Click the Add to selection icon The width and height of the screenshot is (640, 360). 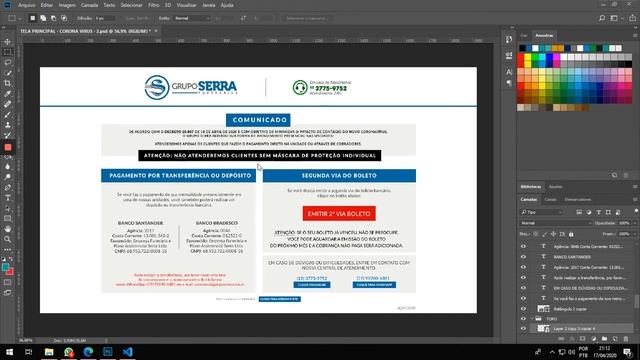tap(43, 18)
